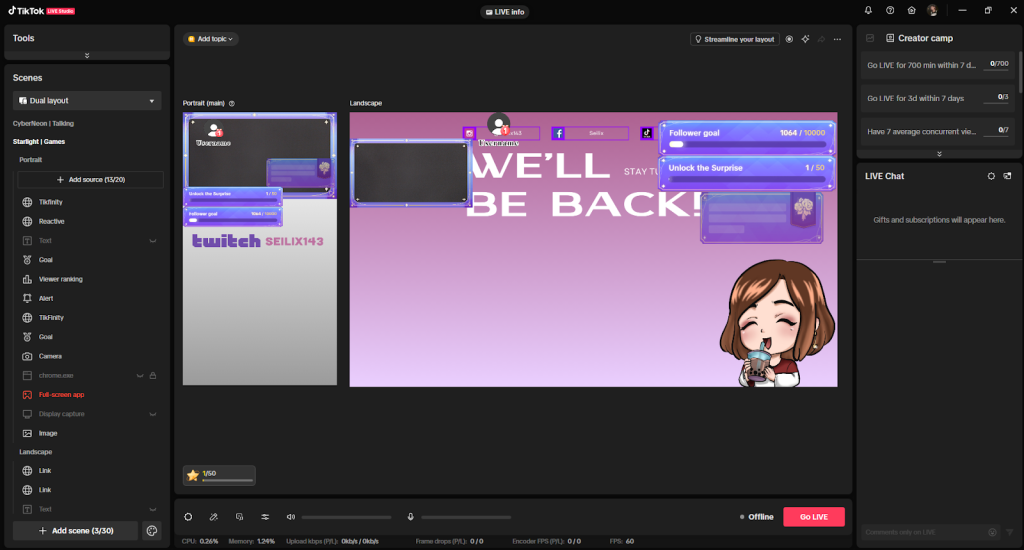This screenshot has height=550, width=1024.
Task: Click the Add scene button
Action: coord(75,531)
